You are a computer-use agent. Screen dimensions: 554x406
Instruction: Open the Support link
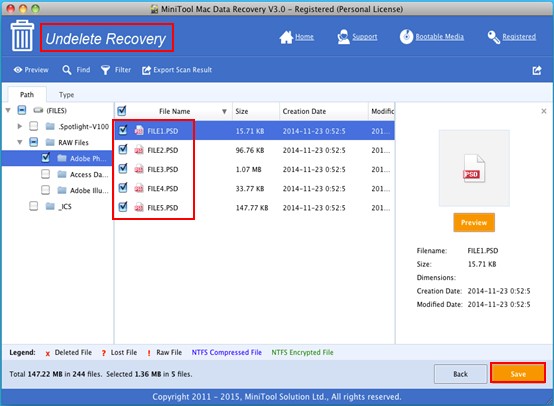pos(365,37)
